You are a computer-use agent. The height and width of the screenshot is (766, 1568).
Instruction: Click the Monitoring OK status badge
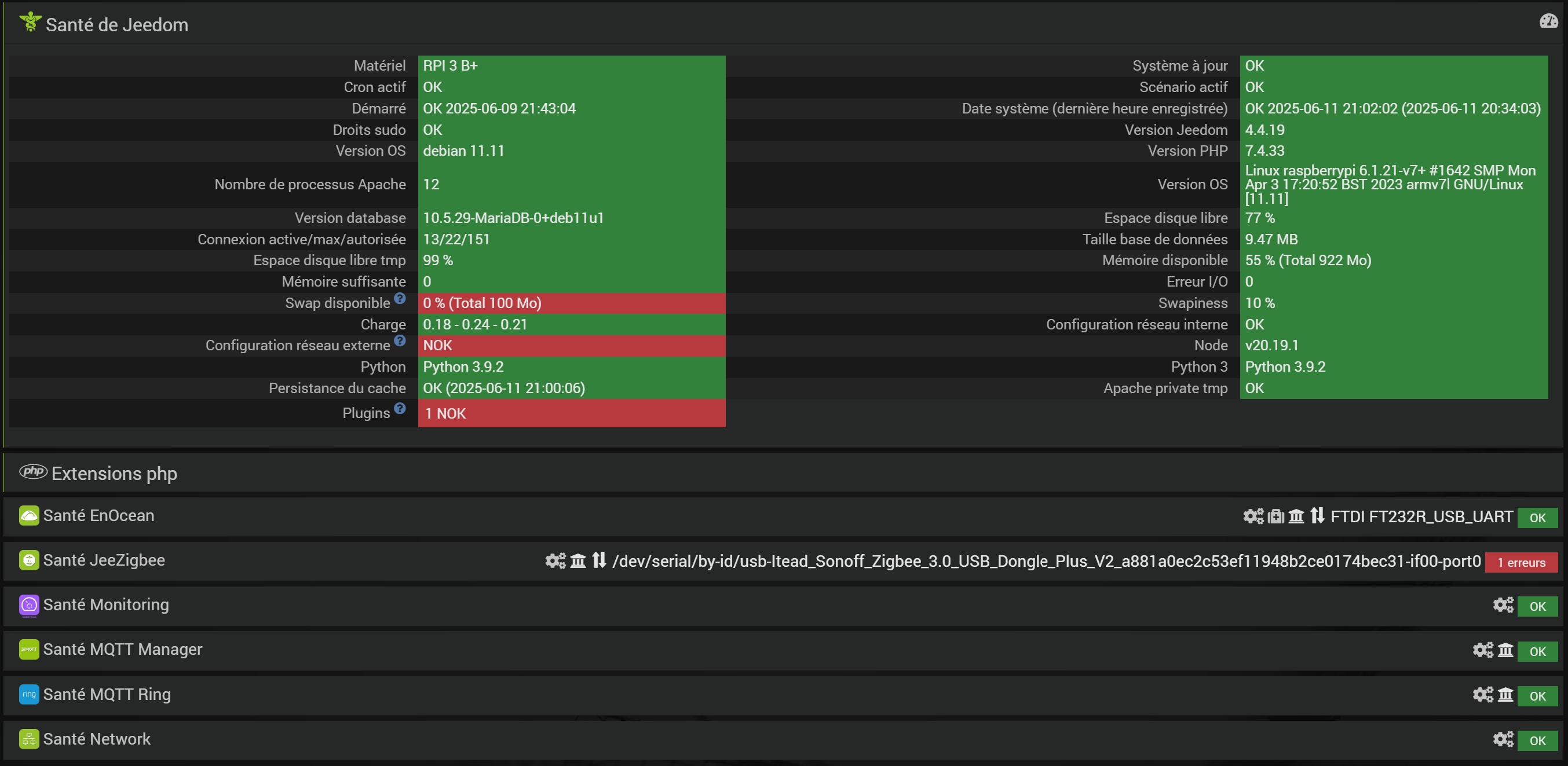coord(1537,607)
